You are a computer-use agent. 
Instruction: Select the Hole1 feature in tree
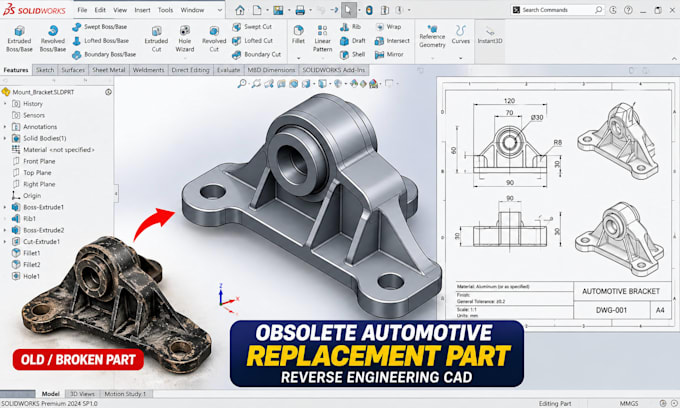point(31,276)
